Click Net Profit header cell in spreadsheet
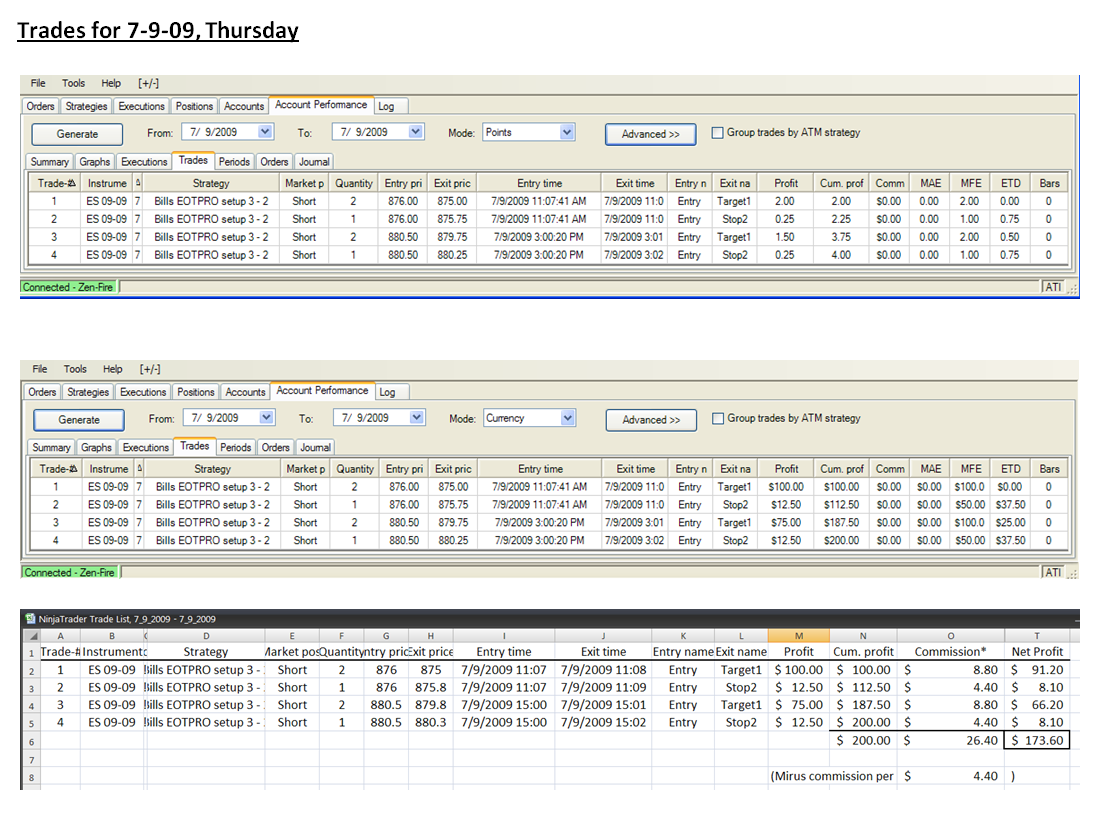Image resolution: width=1109 pixels, height=840 pixels. pos(1037,651)
